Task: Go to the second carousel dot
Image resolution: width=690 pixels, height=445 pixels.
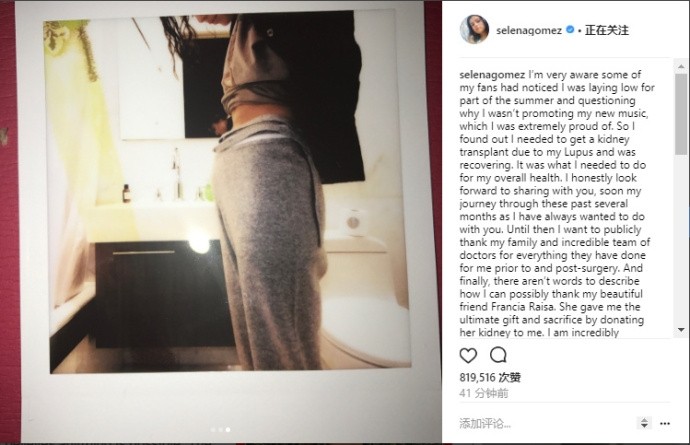Action: pos(220,430)
